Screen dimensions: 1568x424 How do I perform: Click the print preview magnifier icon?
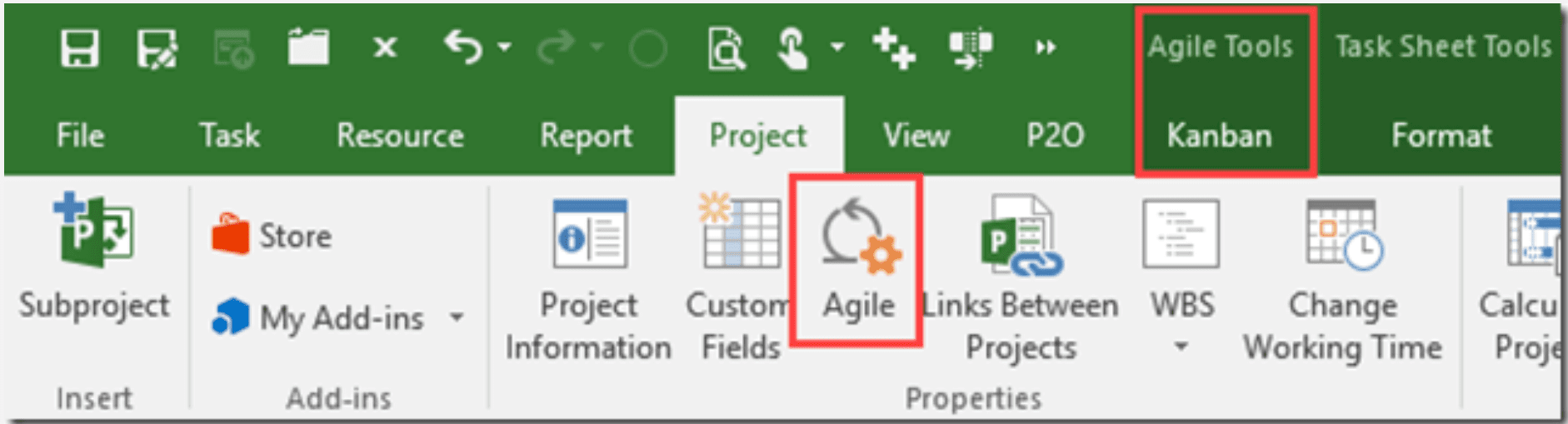726,47
